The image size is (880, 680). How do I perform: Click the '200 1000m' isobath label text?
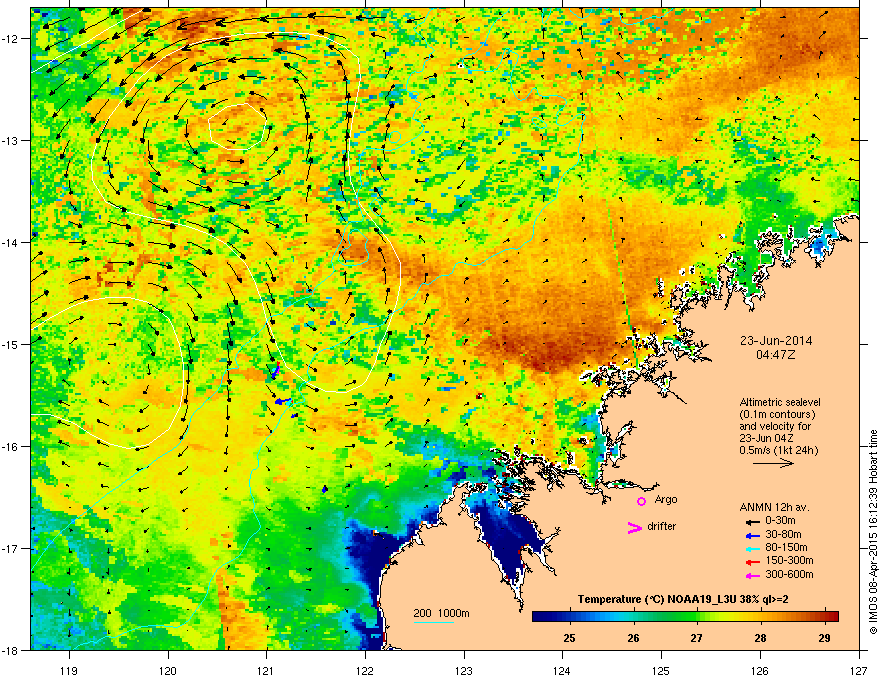[x=441, y=613]
